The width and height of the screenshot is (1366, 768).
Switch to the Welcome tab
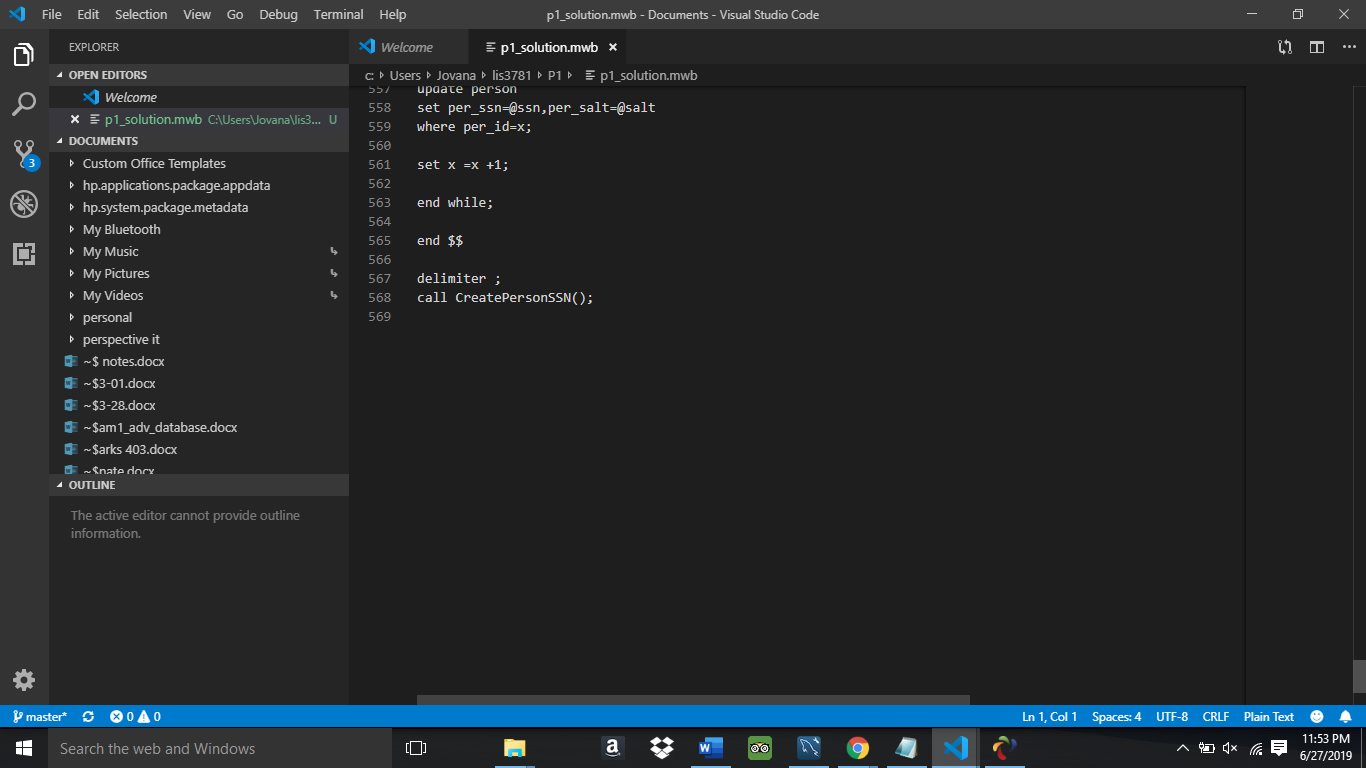click(406, 47)
